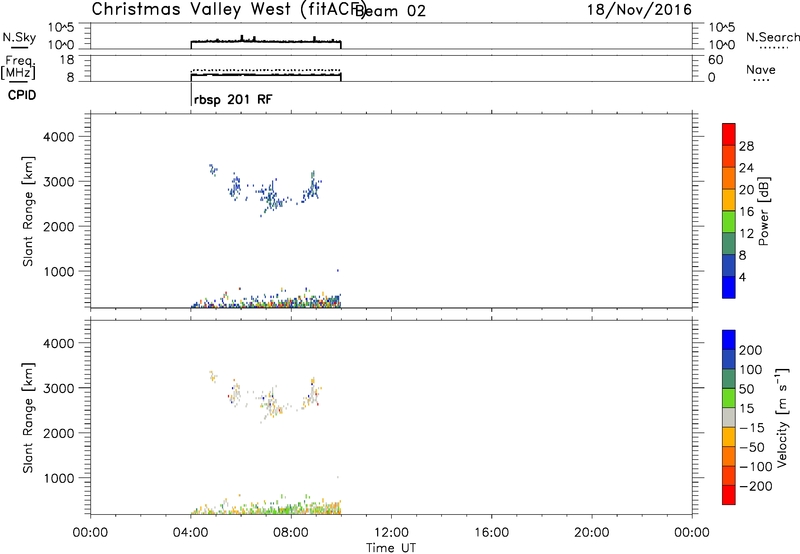Click the '12:00' time tick label

pos(391,532)
